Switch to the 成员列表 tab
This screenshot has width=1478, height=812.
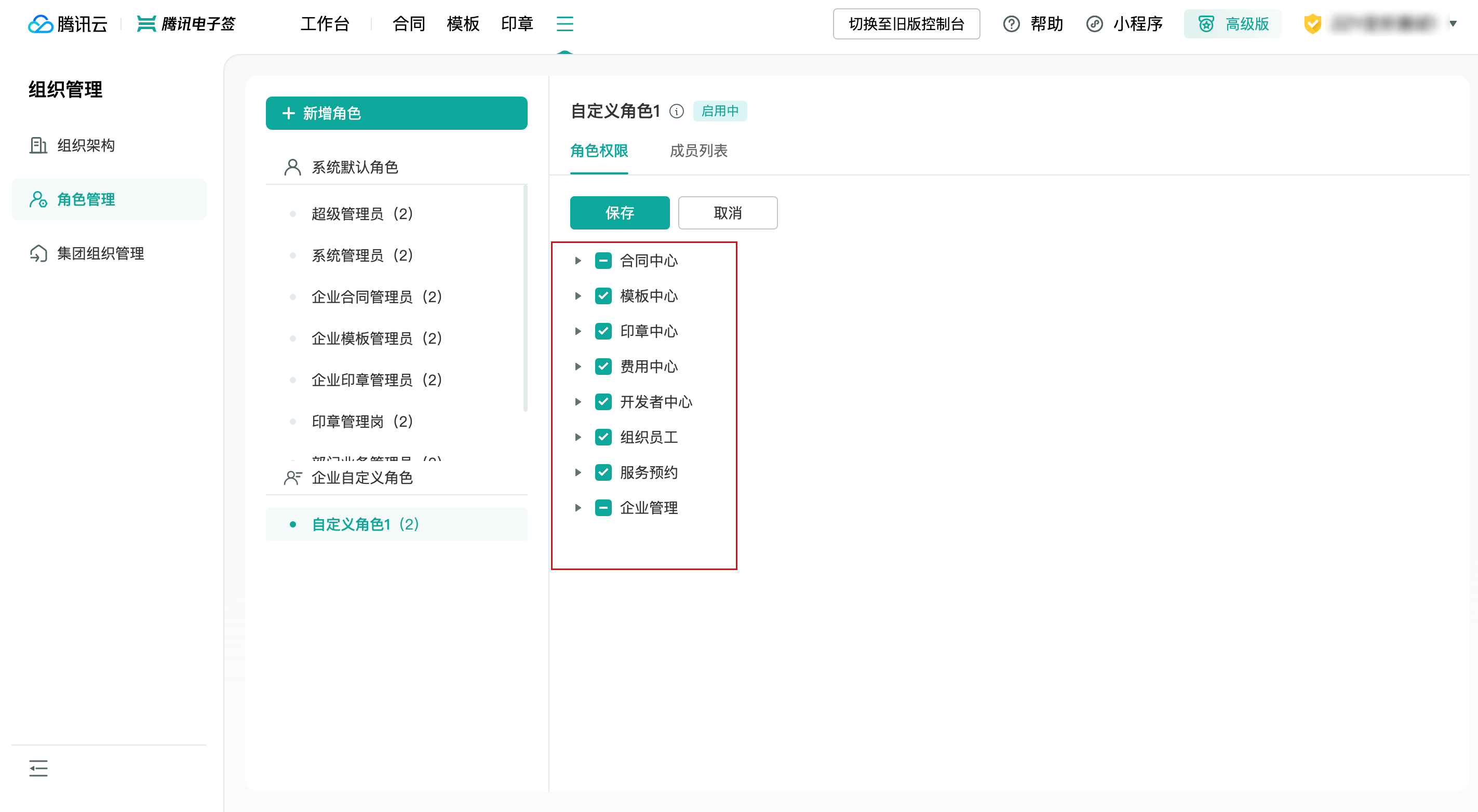click(698, 151)
